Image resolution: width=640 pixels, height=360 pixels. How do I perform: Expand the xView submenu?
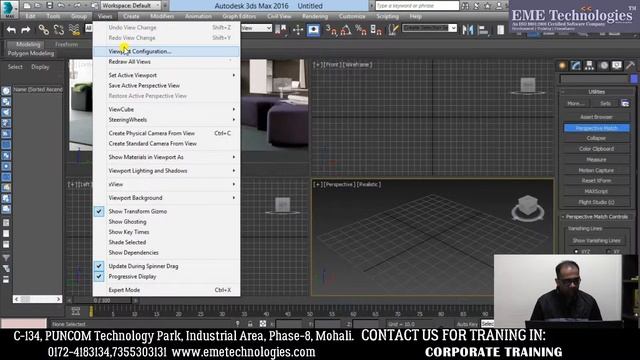point(167,184)
